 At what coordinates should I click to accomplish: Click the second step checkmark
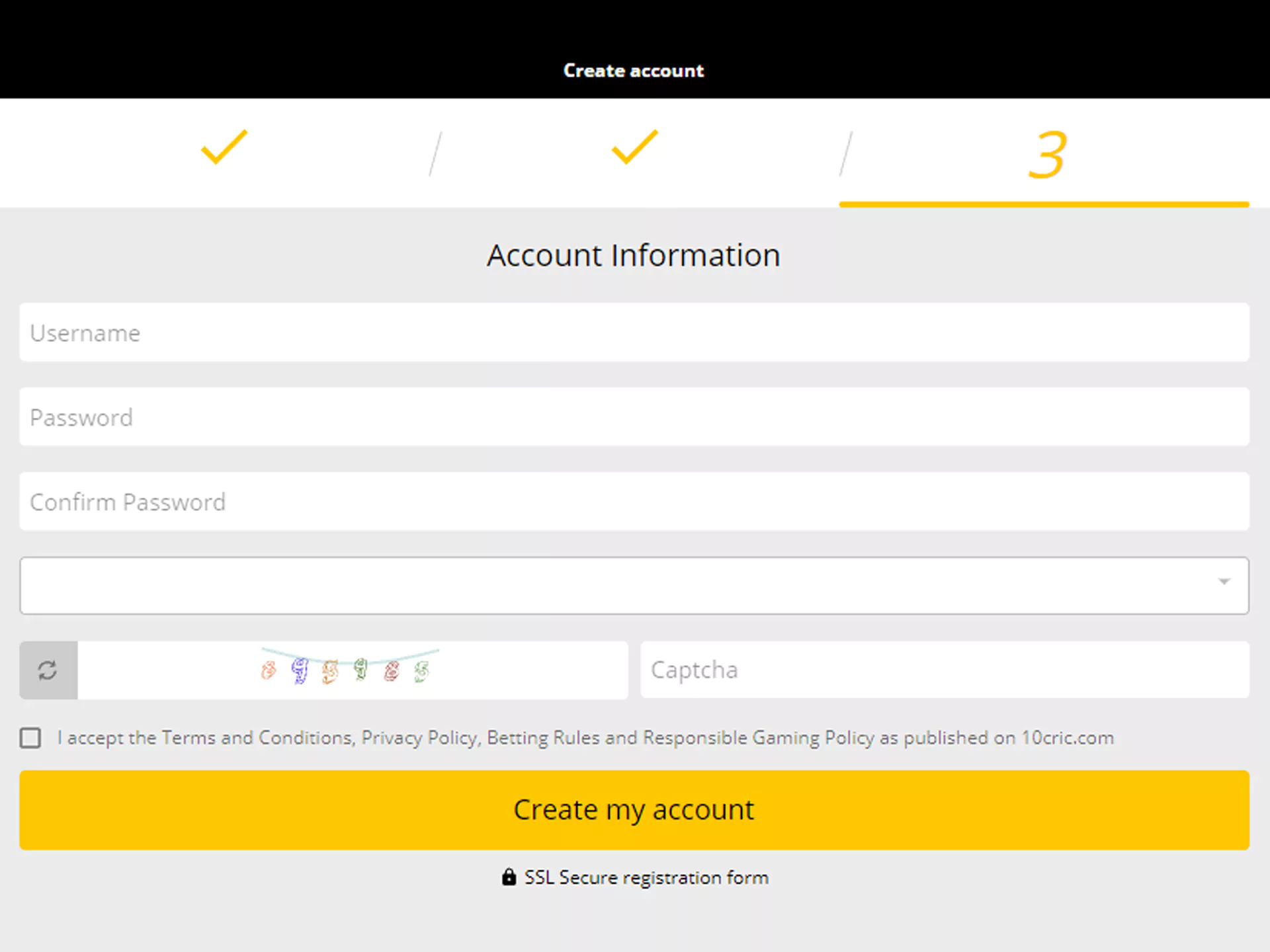click(x=634, y=146)
